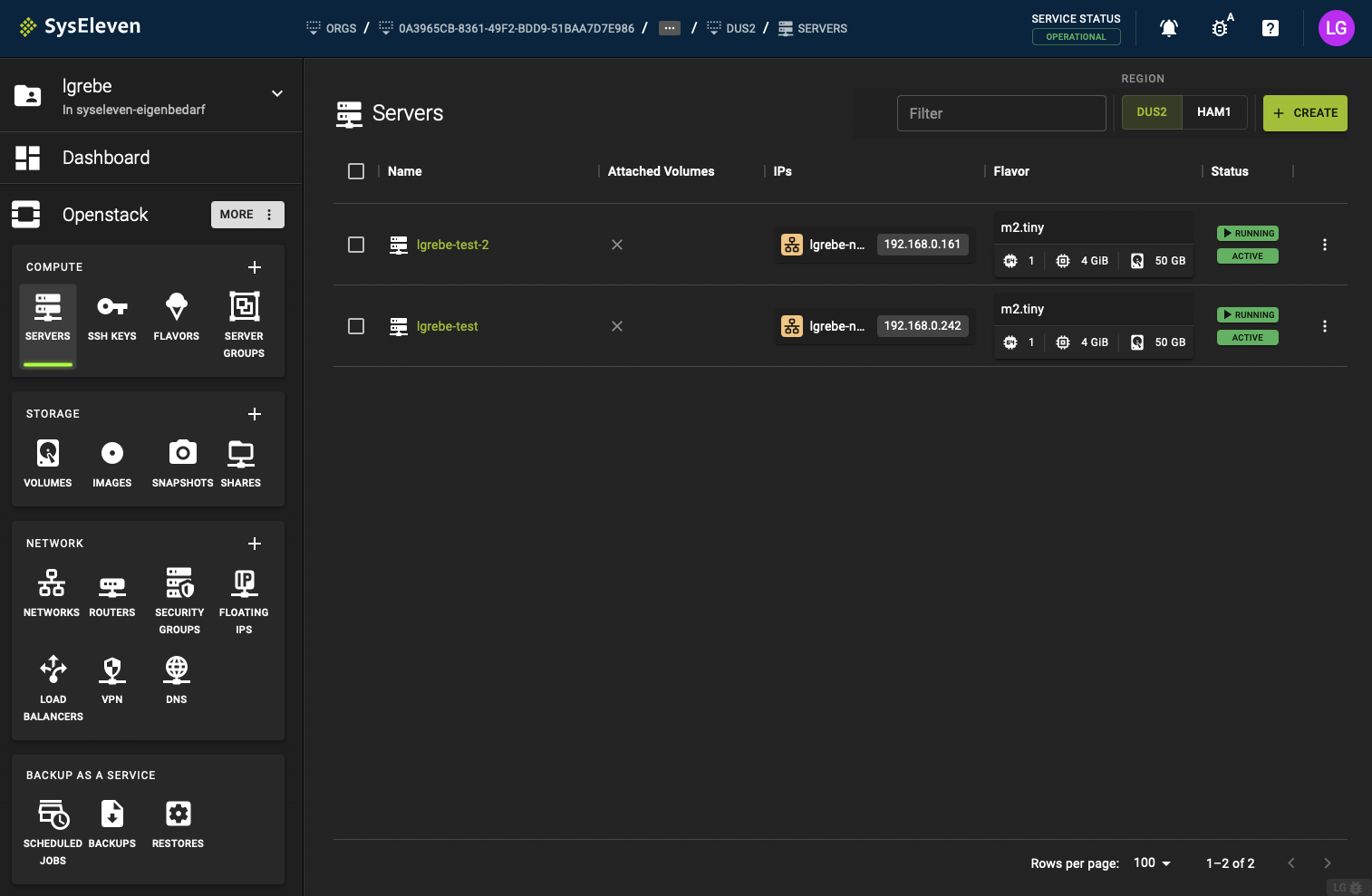Add a new Storage resource
This screenshot has width=1372, height=896.
tap(255, 414)
